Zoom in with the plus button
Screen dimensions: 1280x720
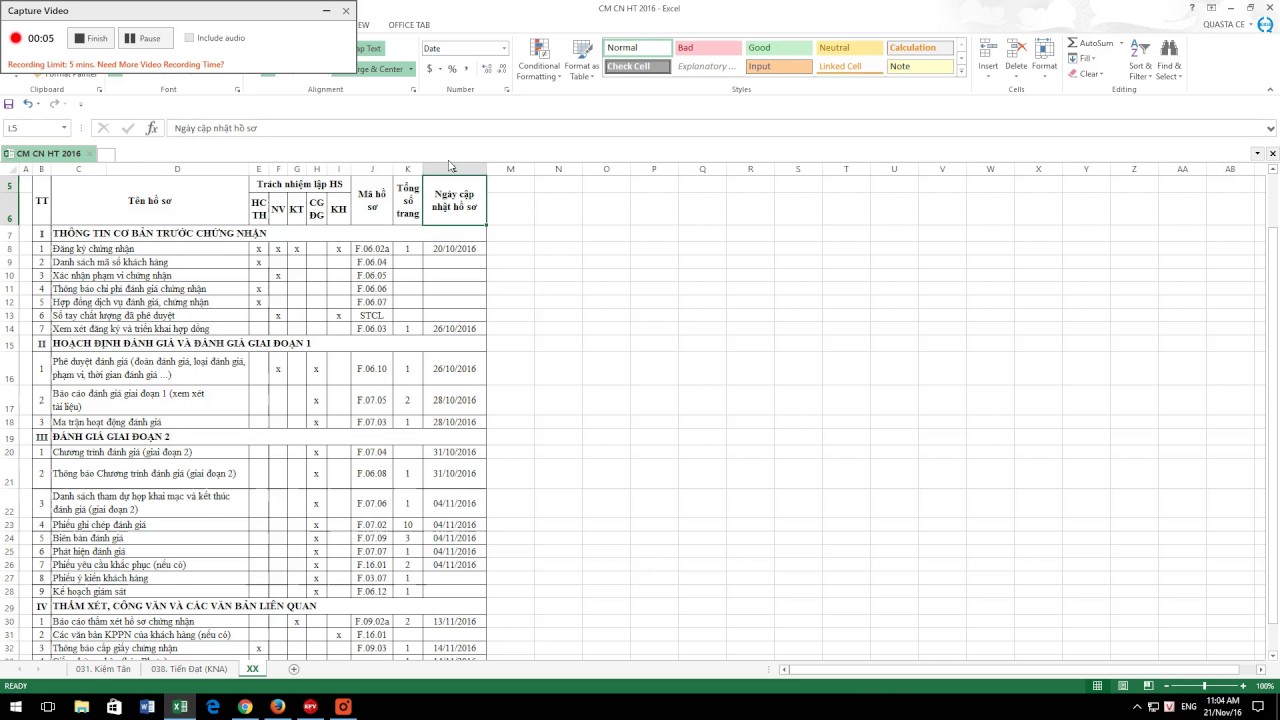[1243, 686]
